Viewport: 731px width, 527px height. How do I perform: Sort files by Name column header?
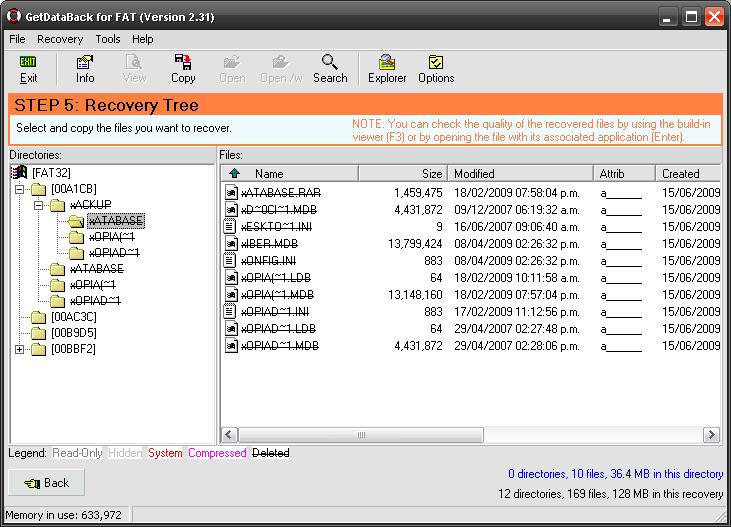290,173
